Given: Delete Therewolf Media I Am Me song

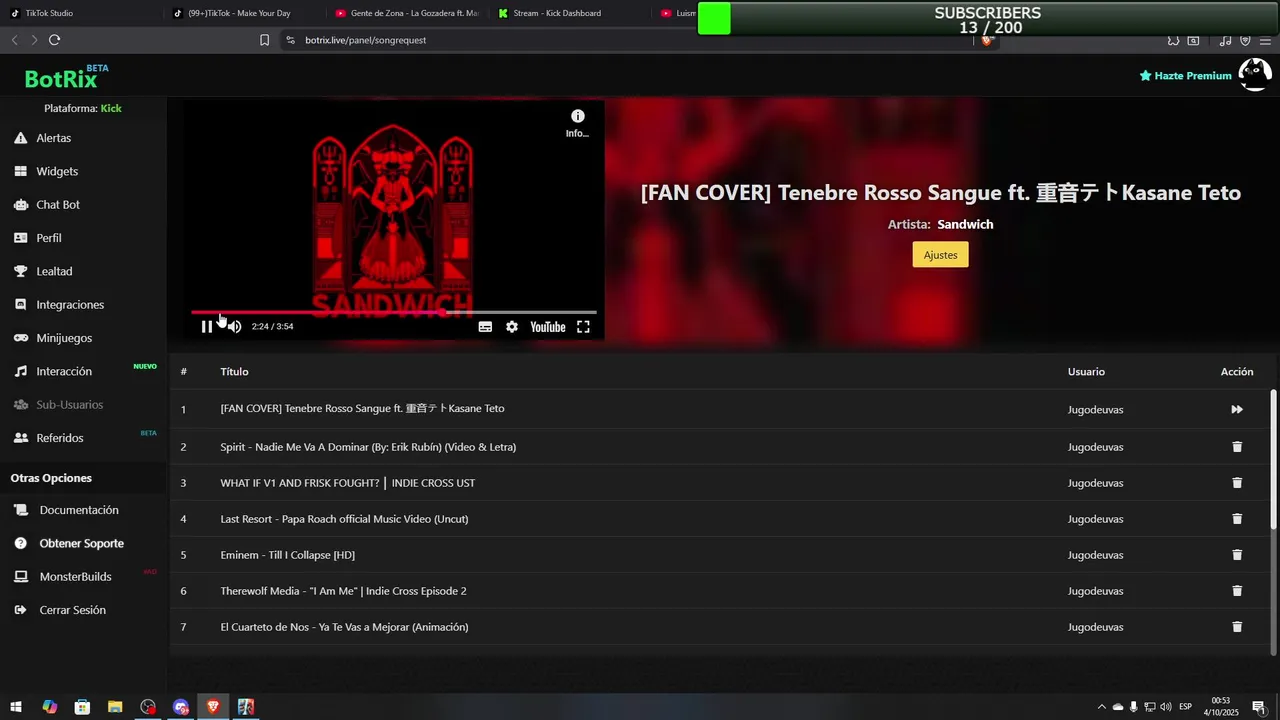Looking at the screenshot, I should [x=1237, y=591].
